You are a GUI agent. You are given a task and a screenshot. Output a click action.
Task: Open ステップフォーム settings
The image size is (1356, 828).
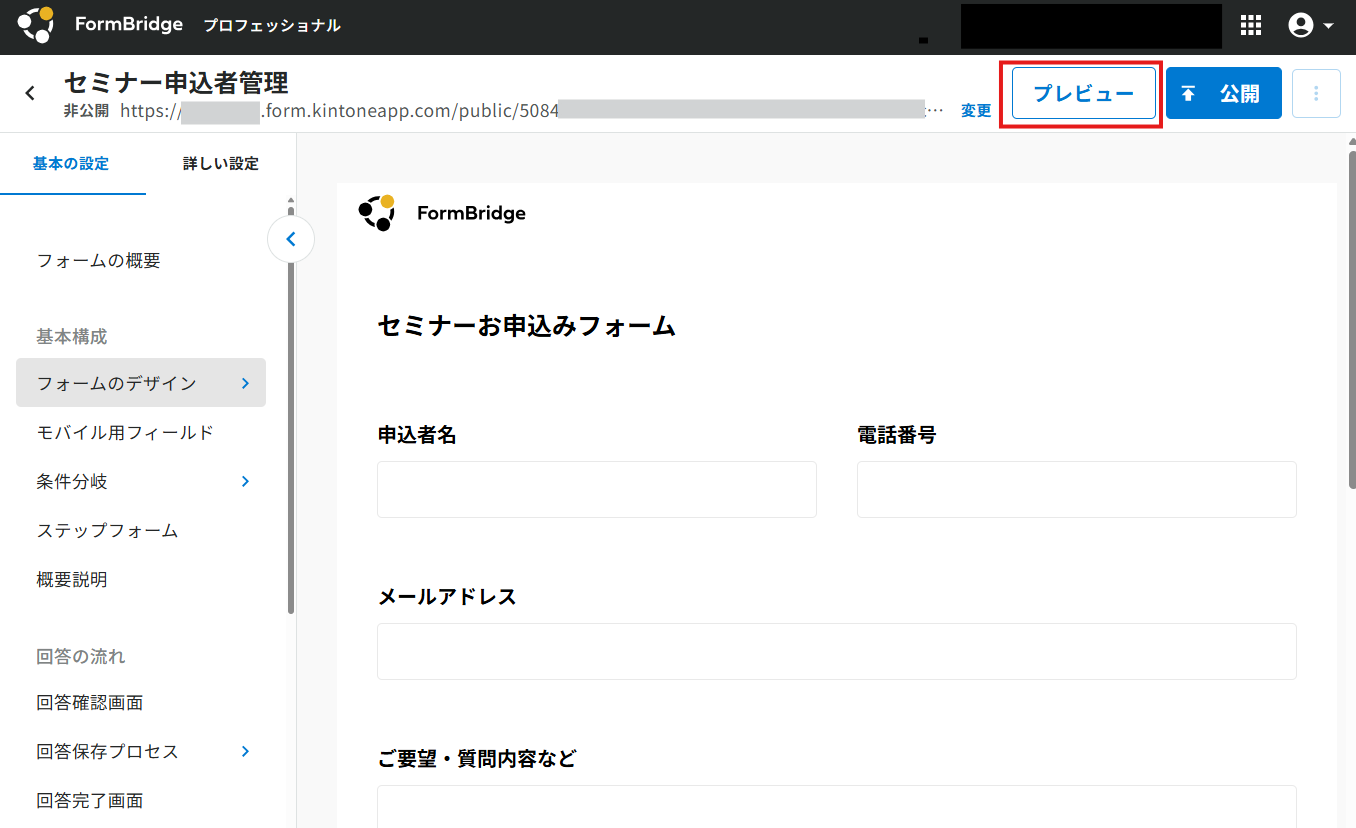pyautogui.click(x=108, y=530)
